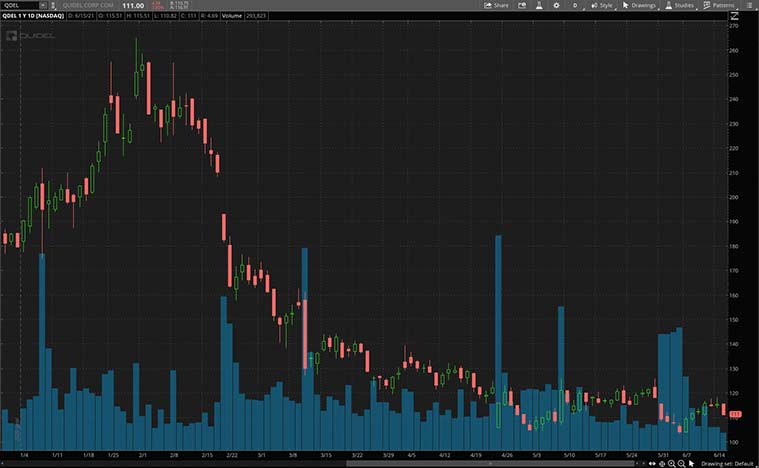Click the Drawing set: Default selector

point(728,463)
